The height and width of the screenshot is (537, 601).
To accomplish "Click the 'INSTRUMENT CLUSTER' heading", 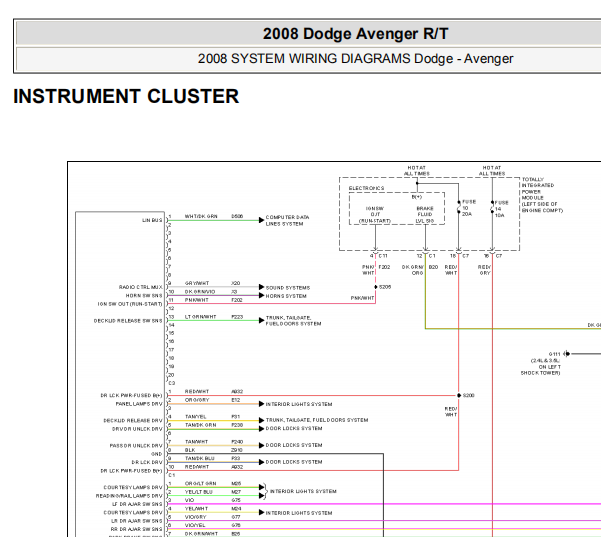I will (x=126, y=96).
